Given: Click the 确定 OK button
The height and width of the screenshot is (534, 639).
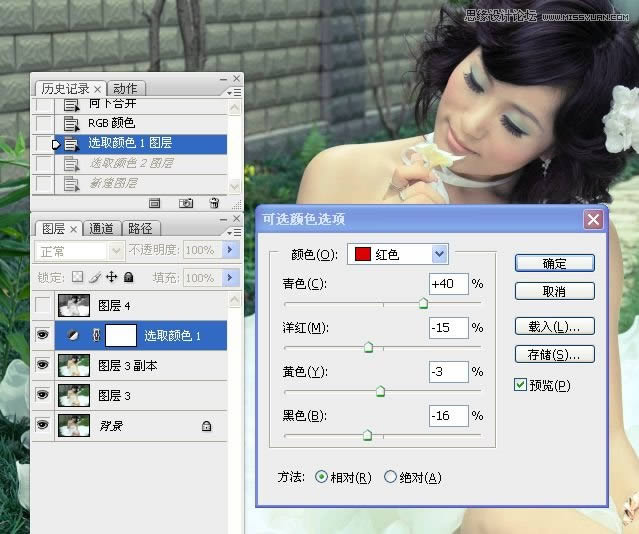Looking at the screenshot, I should click(554, 263).
